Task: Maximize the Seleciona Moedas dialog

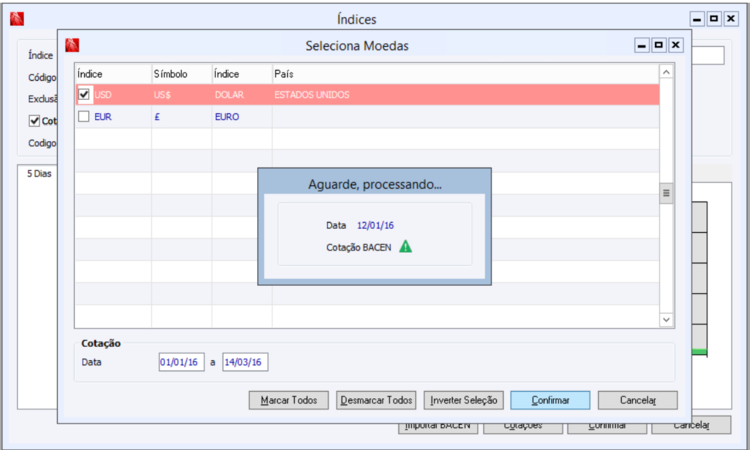Action: tap(659, 45)
